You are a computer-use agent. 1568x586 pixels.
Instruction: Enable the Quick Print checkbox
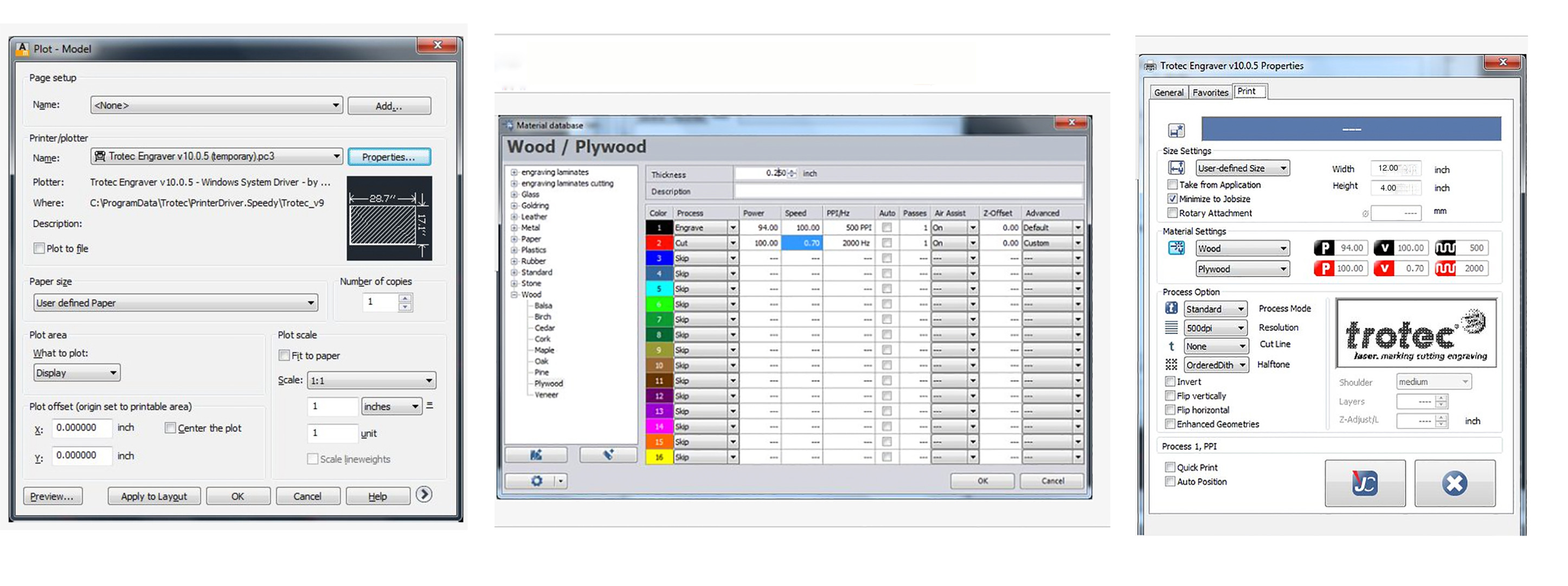click(x=1169, y=467)
